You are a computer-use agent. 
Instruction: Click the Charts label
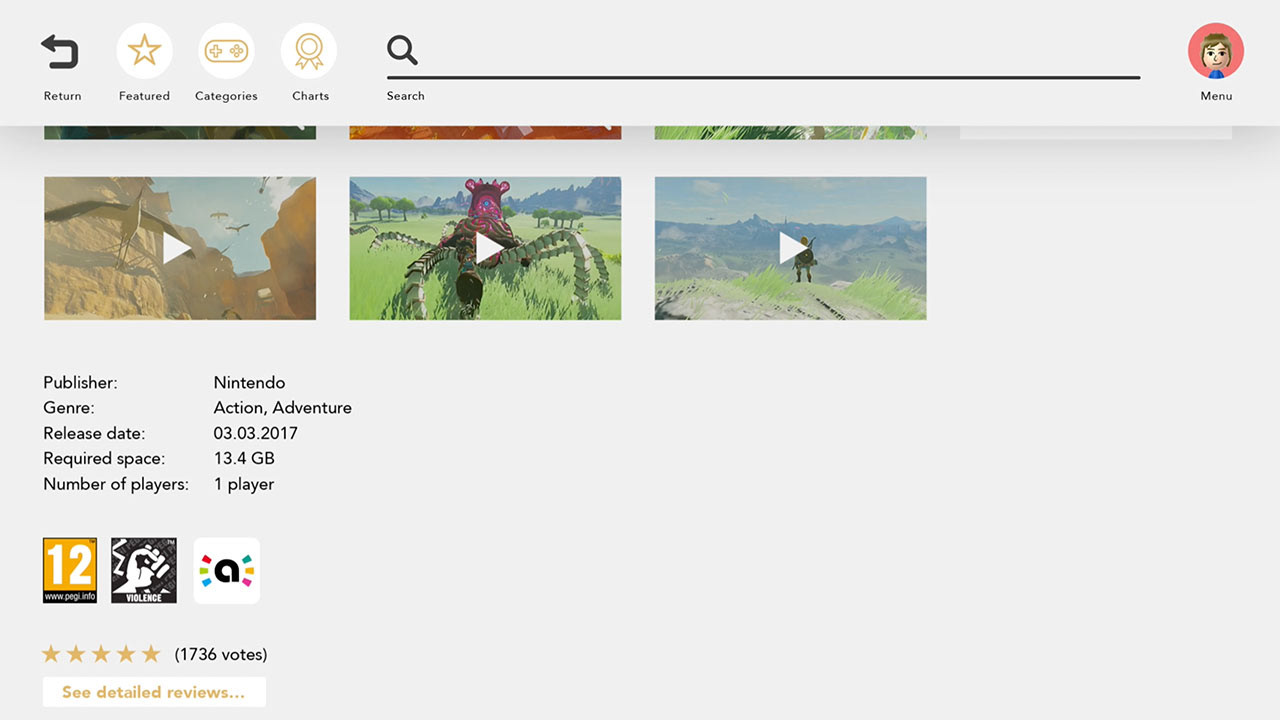pyautogui.click(x=310, y=96)
